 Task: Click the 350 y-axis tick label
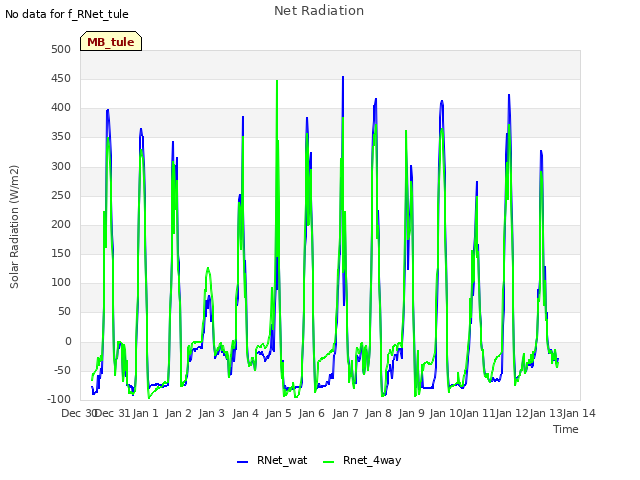pos(61,137)
